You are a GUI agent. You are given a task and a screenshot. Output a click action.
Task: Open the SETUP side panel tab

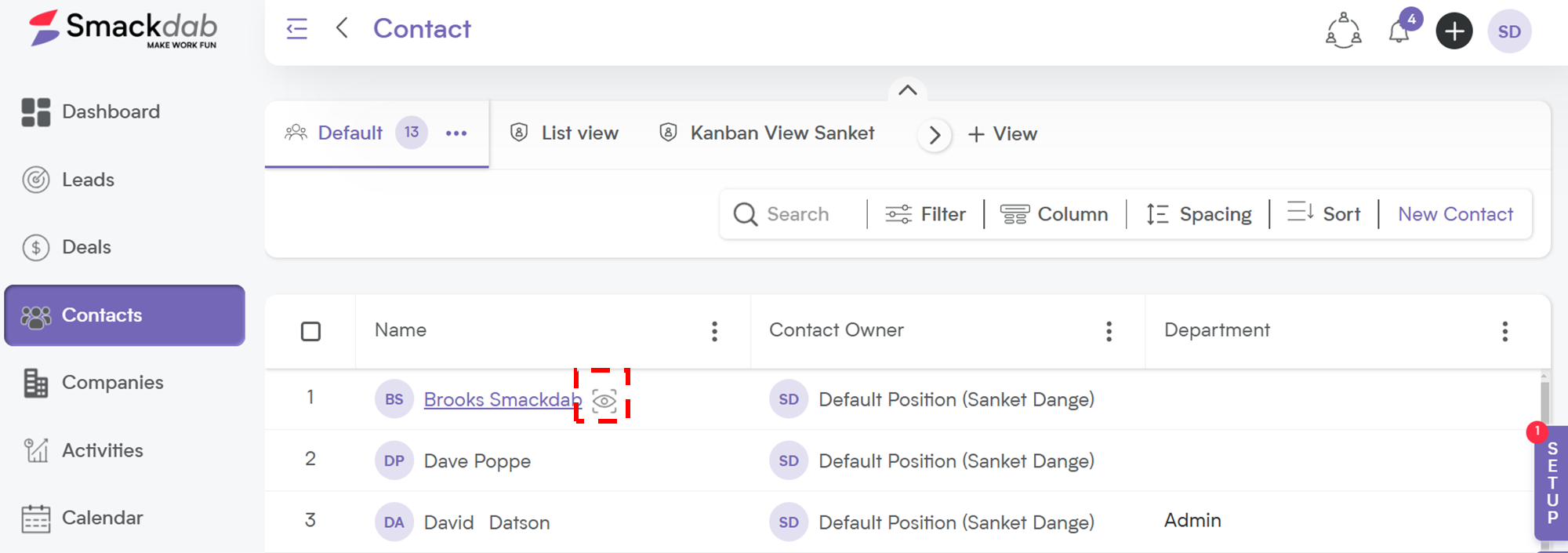[1552, 482]
